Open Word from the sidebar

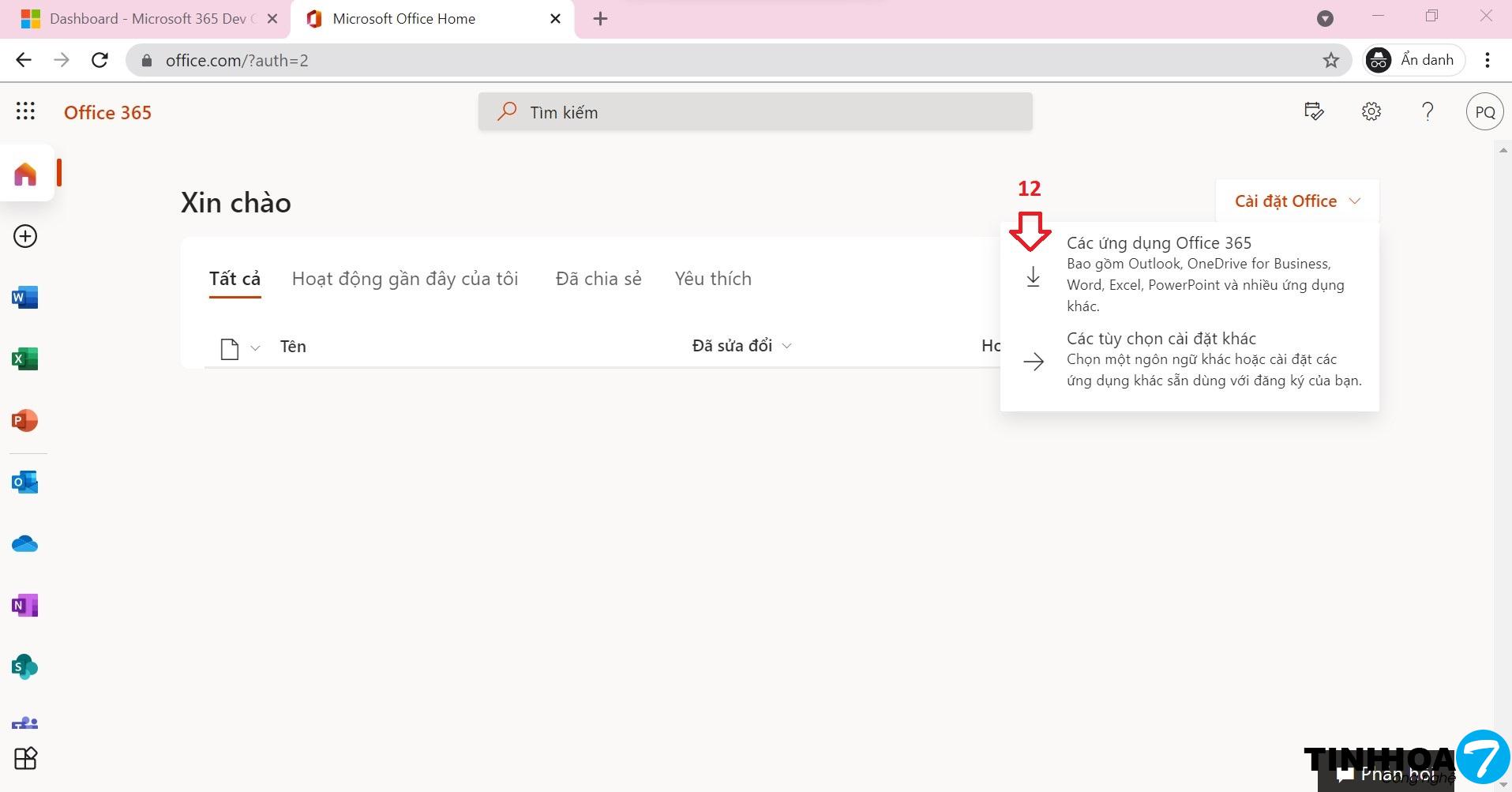(x=25, y=298)
